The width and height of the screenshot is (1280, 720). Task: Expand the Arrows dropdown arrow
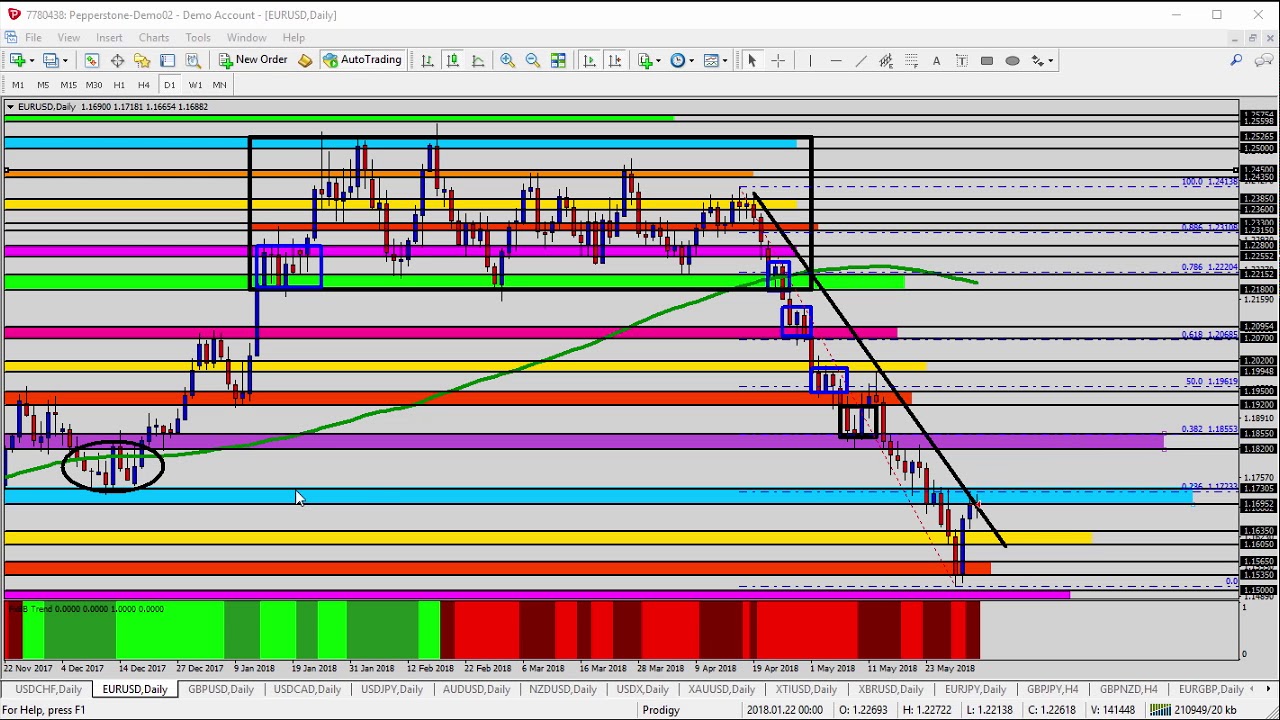click(x=1050, y=60)
